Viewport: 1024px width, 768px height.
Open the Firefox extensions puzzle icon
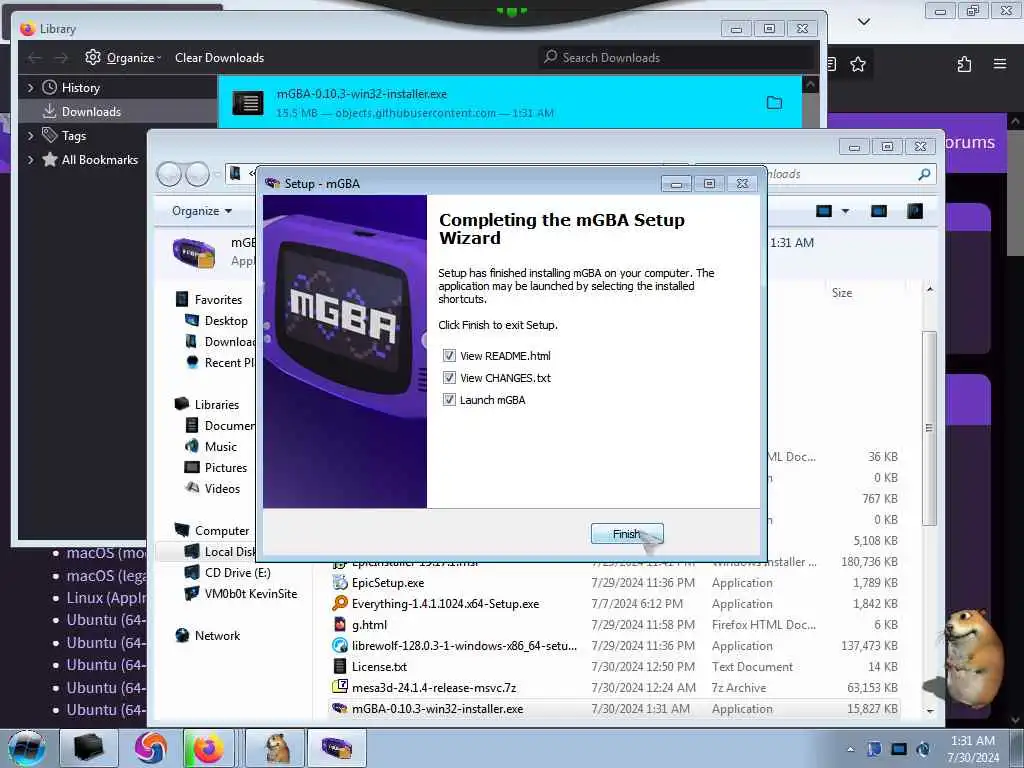click(964, 64)
